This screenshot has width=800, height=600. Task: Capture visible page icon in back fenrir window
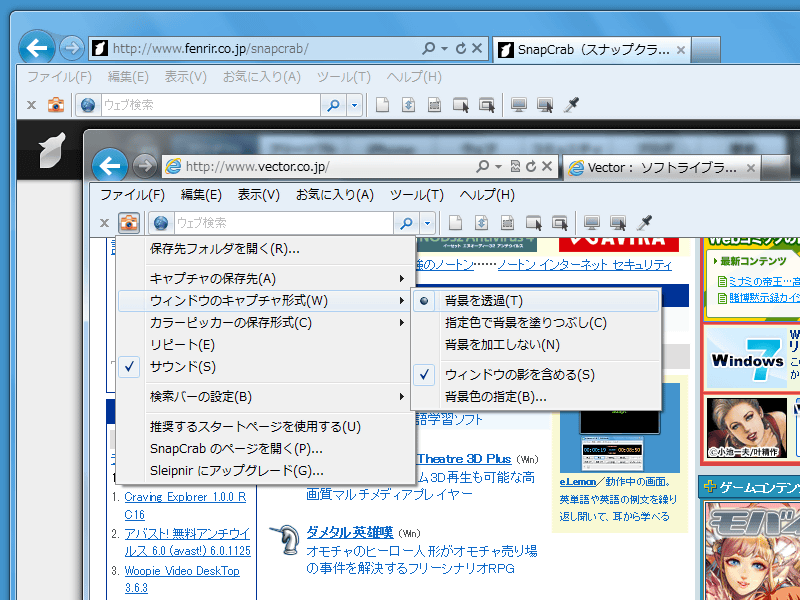tap(382, 105)
